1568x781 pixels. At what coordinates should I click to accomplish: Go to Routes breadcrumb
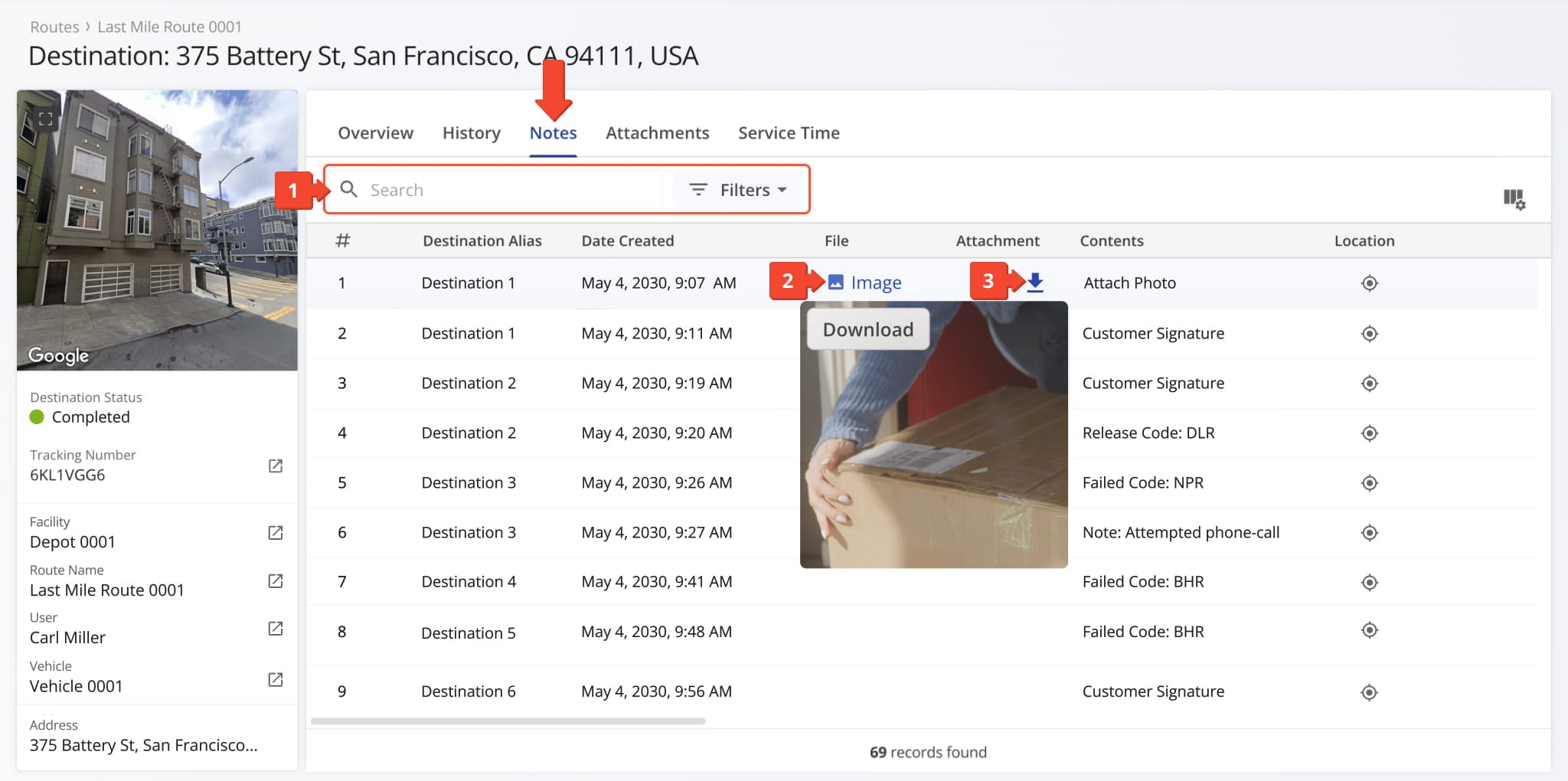coord(54,27)
